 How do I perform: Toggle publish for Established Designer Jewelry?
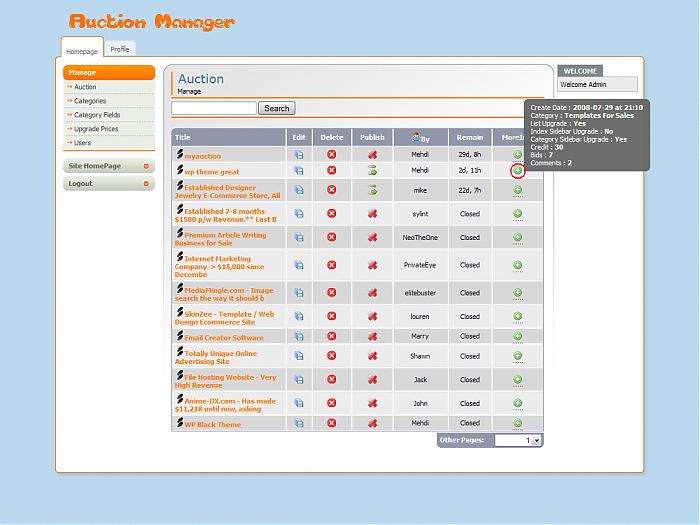click(372, 190)
